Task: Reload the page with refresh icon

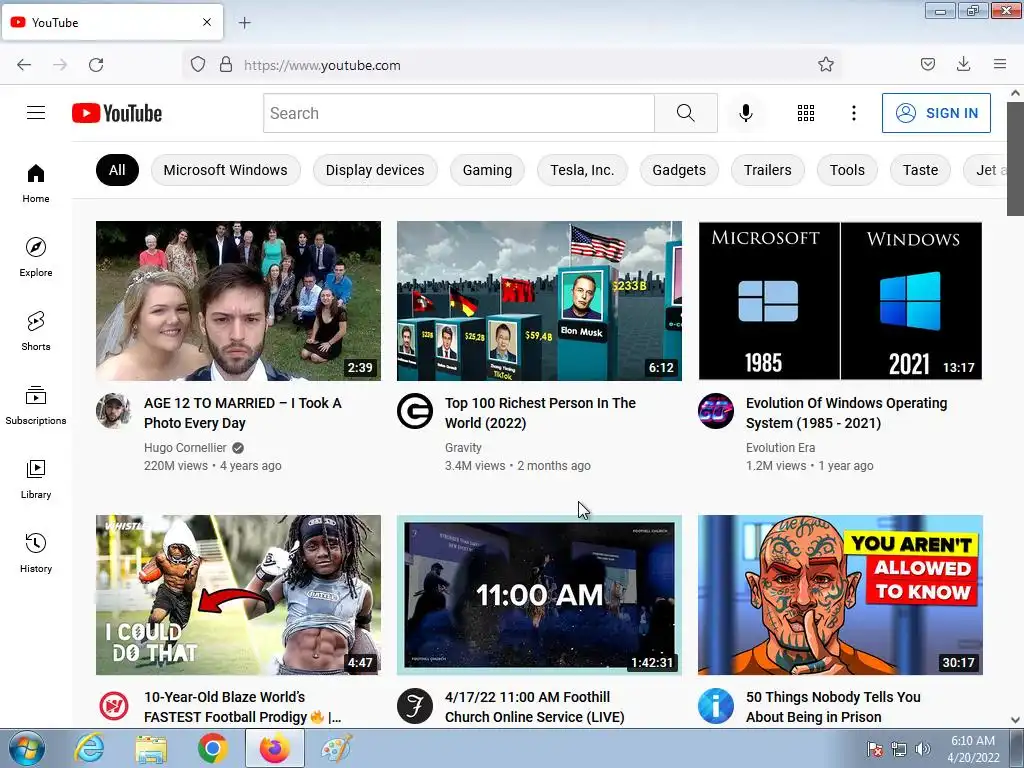Action: [96, 65]
